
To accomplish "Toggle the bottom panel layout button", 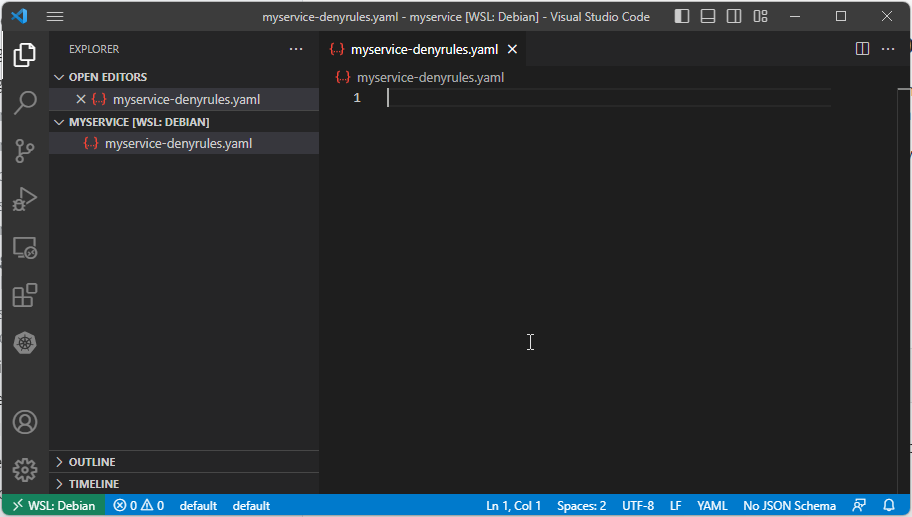I will [708, 17].
